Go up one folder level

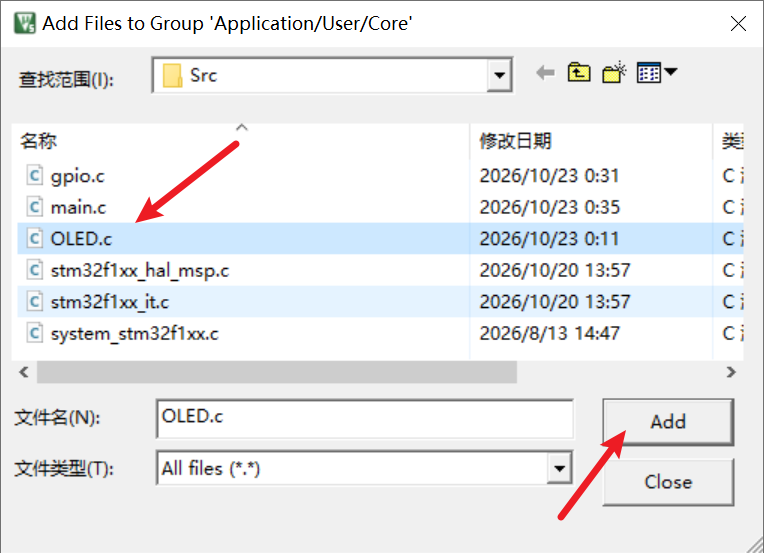point(579,74)
